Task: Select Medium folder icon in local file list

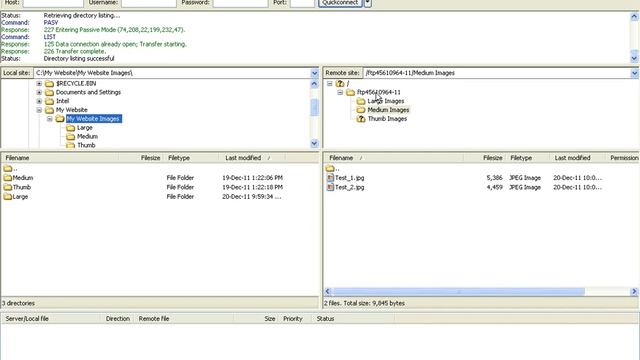Action: click(7, 178)
